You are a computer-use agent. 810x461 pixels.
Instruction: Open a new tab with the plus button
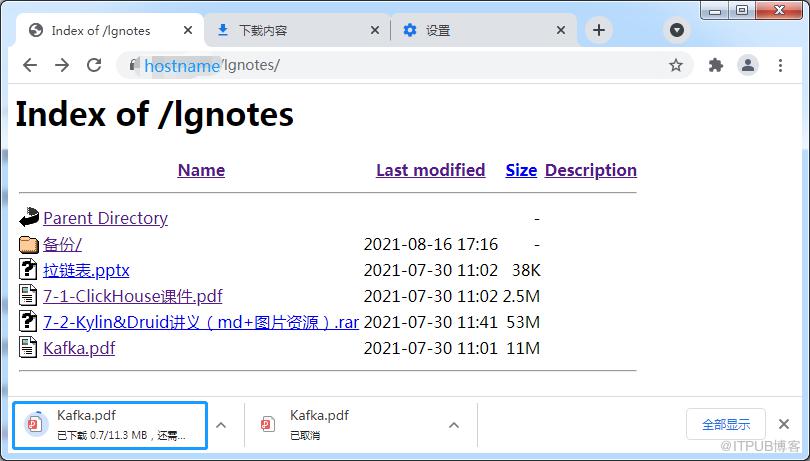pos(599,30)
